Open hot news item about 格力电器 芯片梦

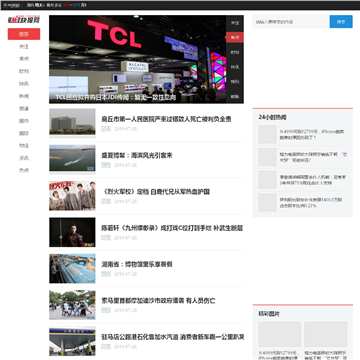pos(313,157)
